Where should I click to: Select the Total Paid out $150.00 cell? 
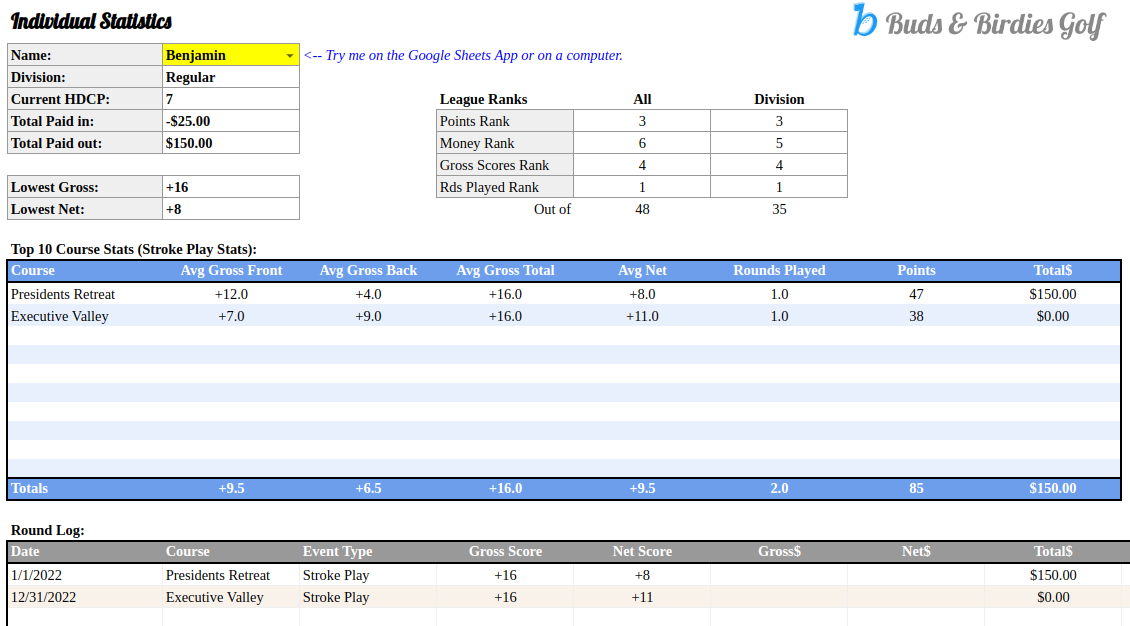point(230,143)
